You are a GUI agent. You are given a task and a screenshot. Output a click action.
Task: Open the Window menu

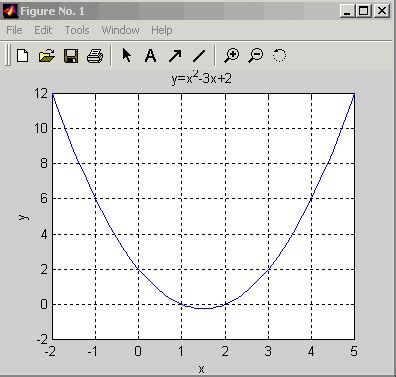click(x=120, y=30)
